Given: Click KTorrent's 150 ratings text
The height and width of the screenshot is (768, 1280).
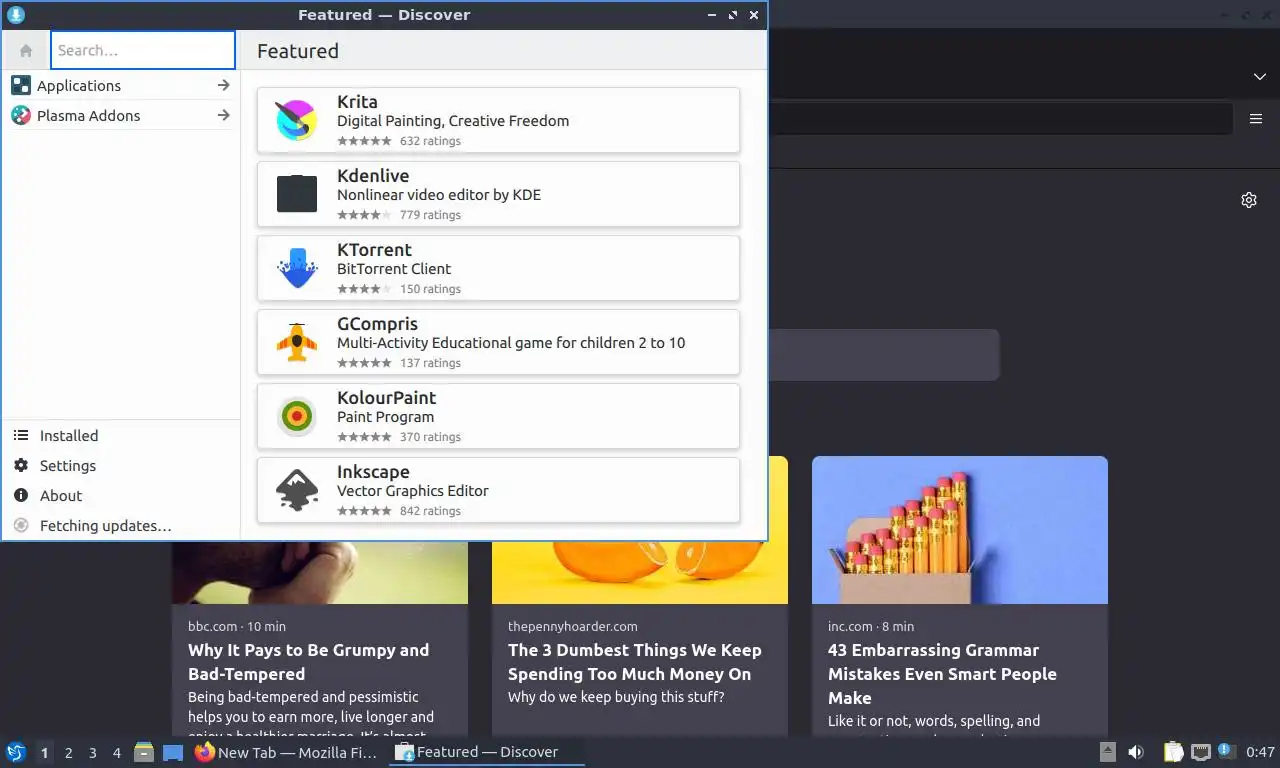Looking at the screenshot, I should [430, 289].
